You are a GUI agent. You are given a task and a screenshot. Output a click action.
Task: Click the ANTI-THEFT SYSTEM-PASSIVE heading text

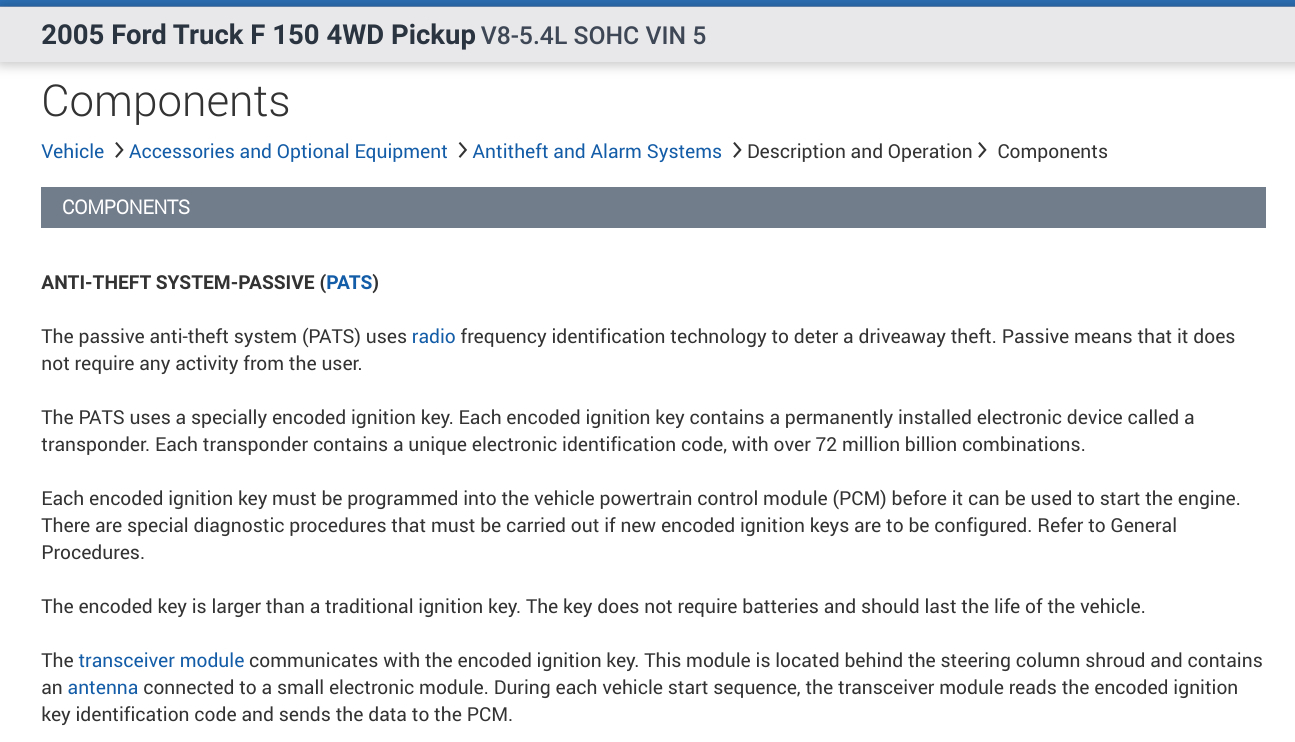click(178, 283)
